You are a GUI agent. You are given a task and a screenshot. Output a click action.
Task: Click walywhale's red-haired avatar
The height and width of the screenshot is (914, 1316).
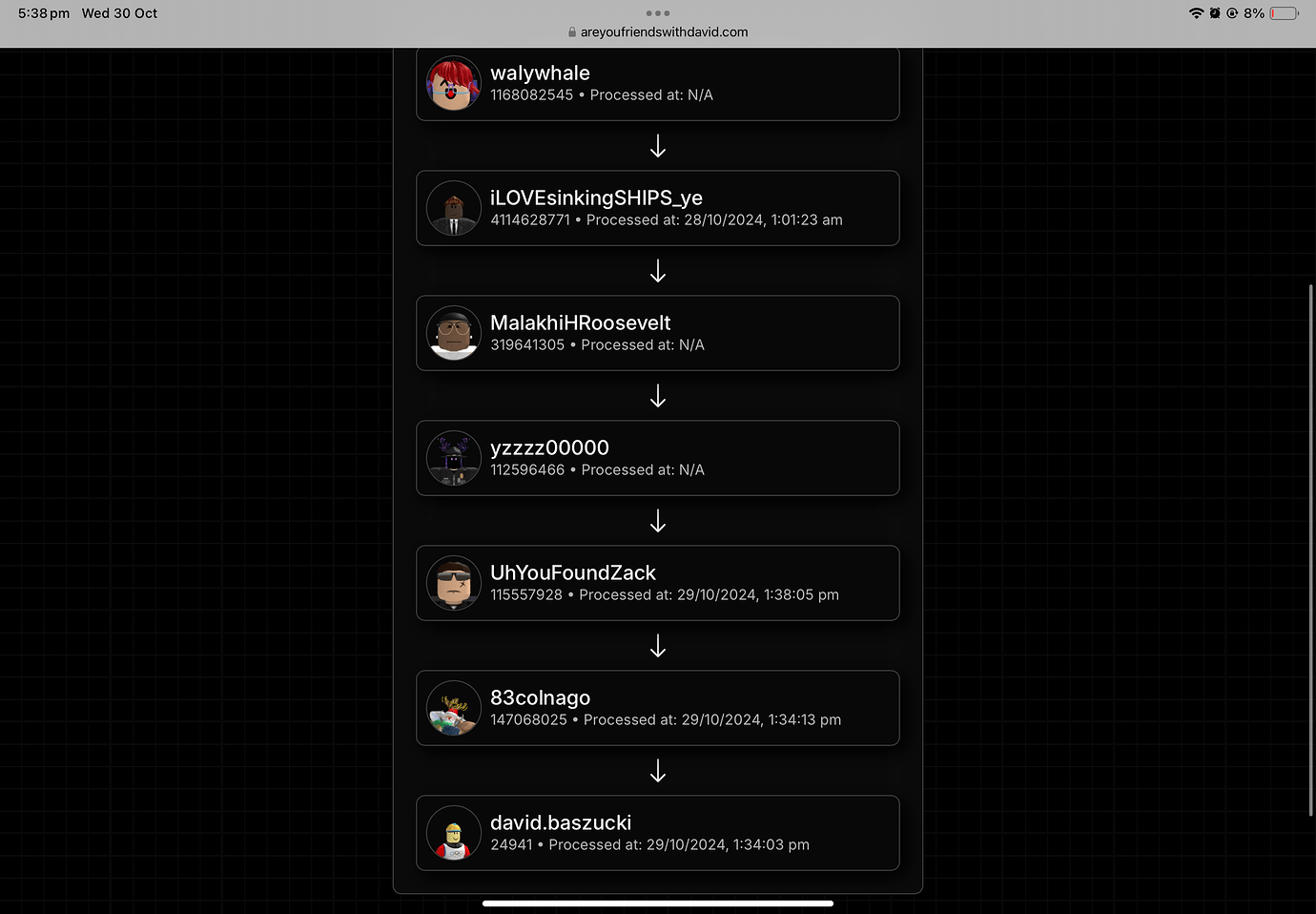[454, 83]
